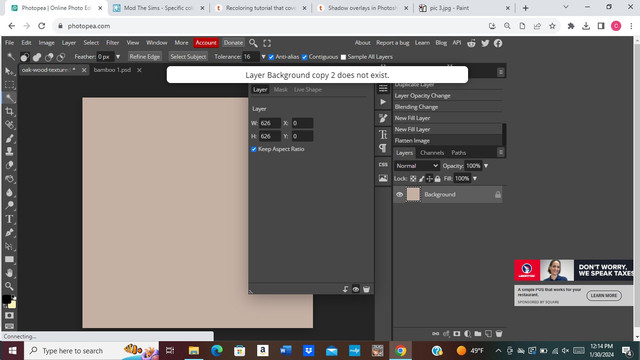Open the Brush panel icon

pos(383,118)
